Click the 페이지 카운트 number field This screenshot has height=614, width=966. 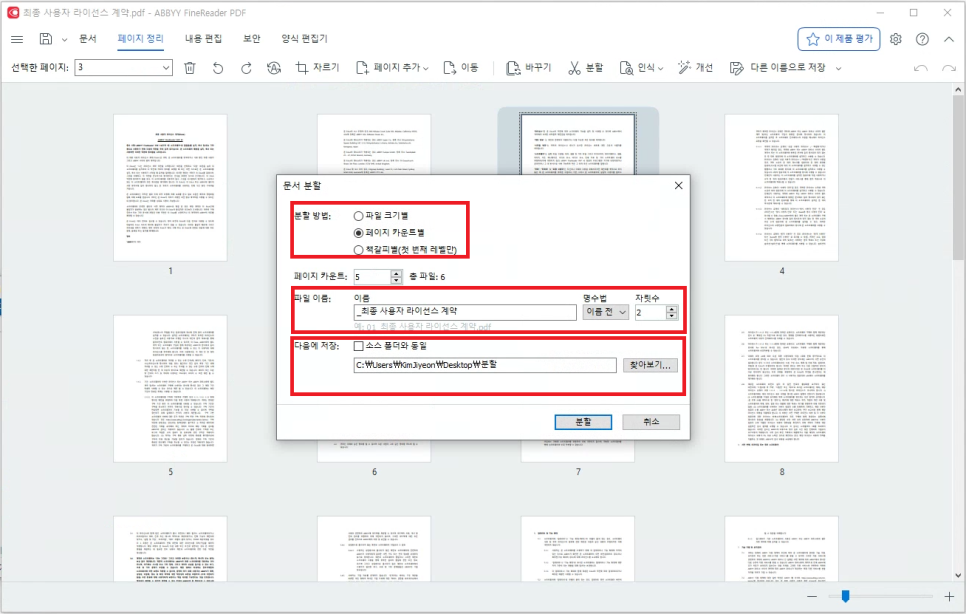[x=372, y=277]
